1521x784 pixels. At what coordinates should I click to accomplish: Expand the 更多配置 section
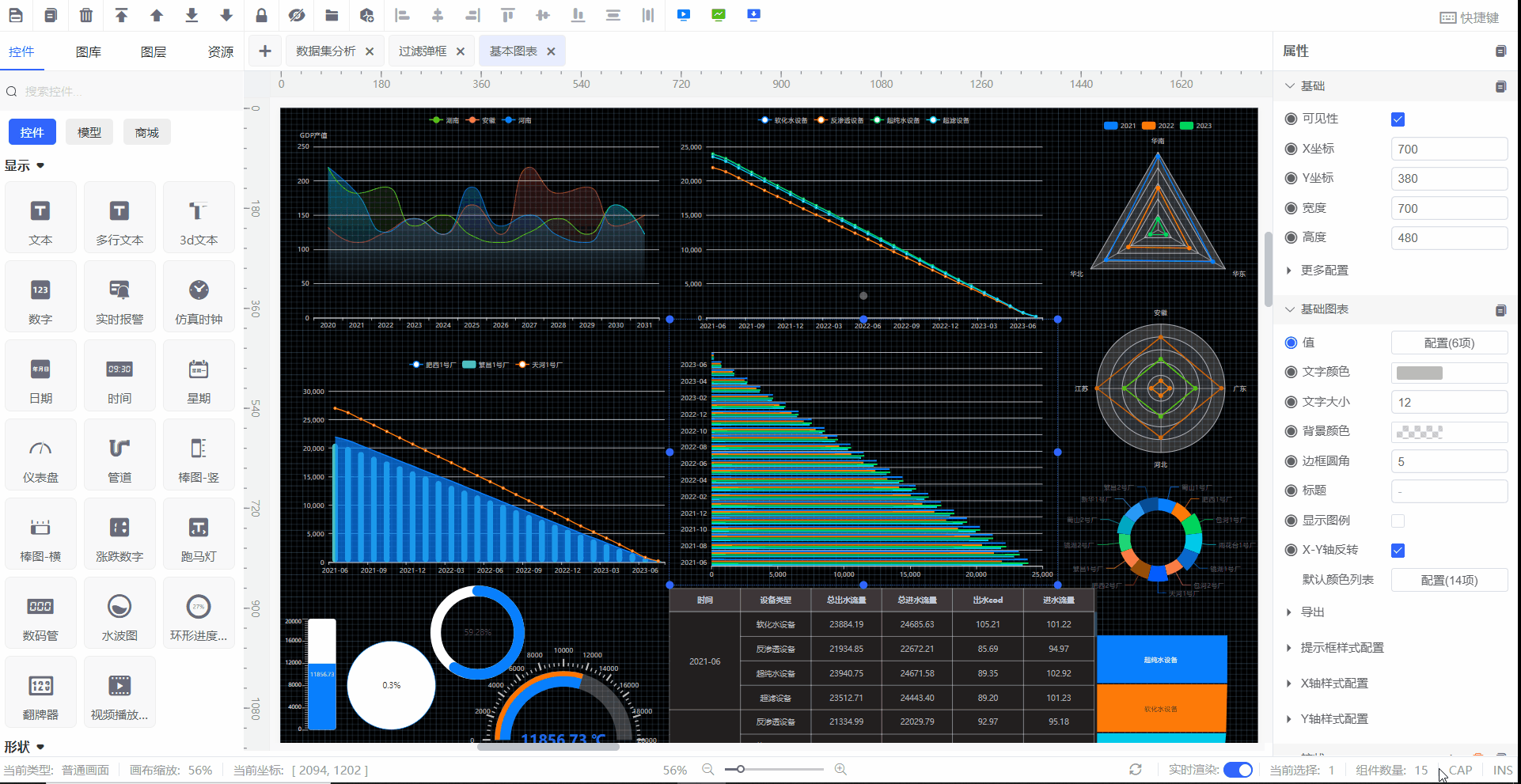[x=1324, y=271]
